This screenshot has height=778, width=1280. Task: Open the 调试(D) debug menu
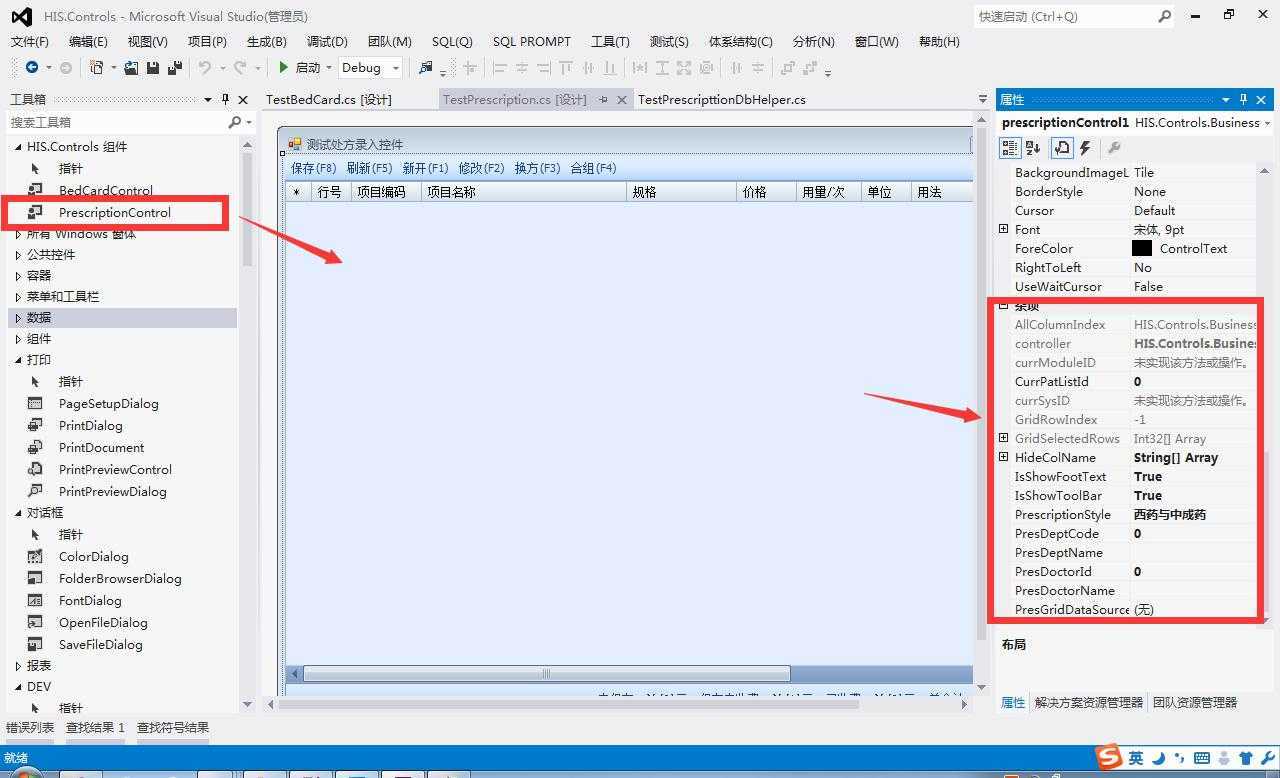(x=327, y=41)
